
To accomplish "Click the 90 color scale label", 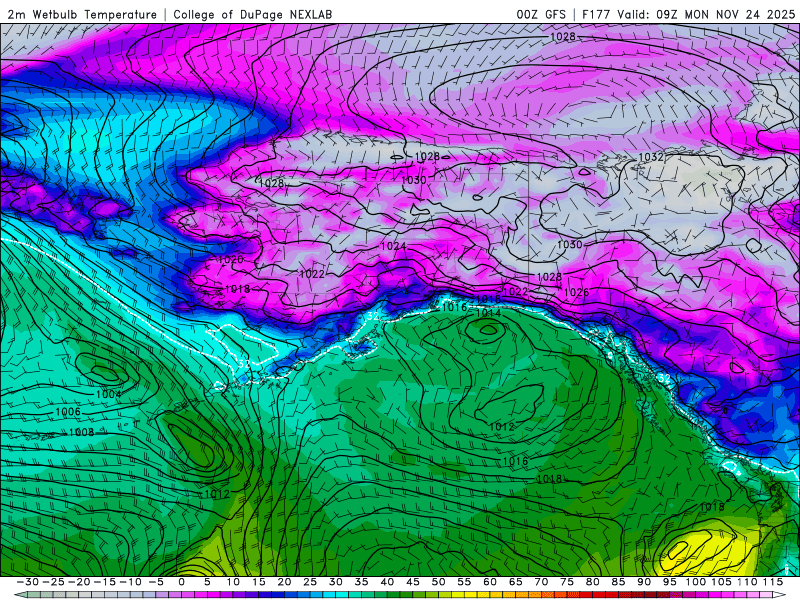I will coord(644,582).
